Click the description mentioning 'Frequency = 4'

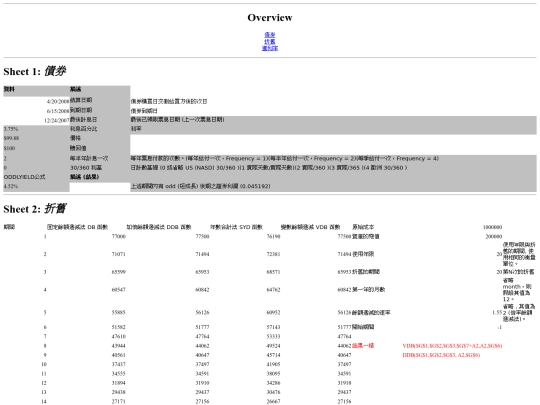pos(284,158)
